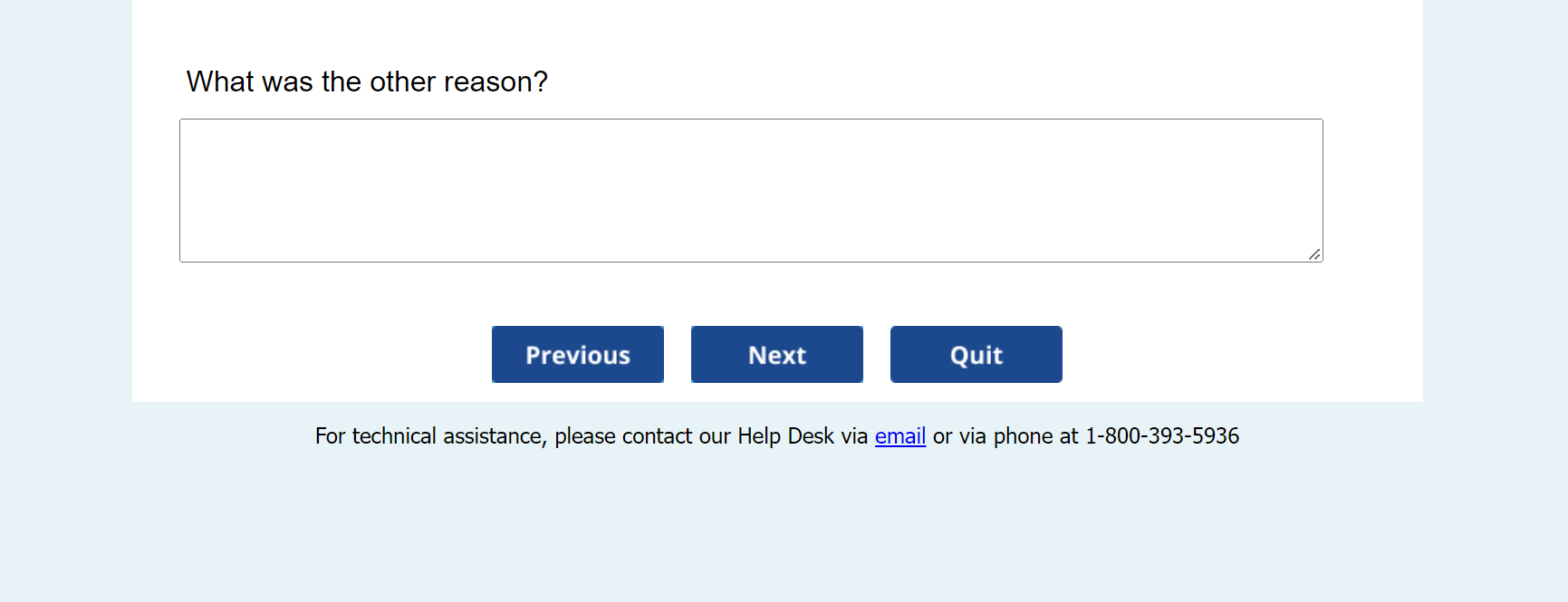Contact the Help Desk via email
This screenshot has width=1568, height=602.
coord(899,436)
